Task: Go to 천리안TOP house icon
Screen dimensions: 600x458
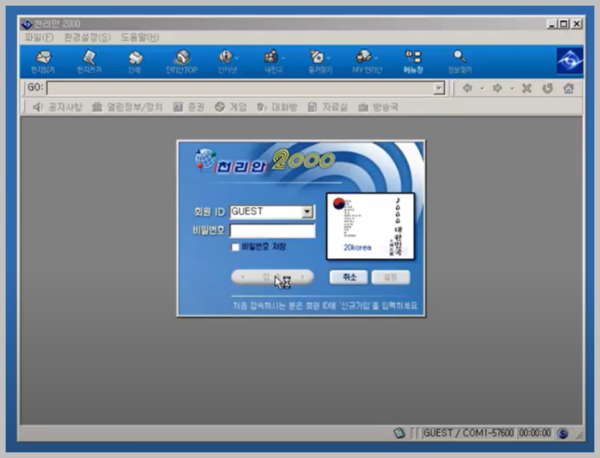Action: (x=182, y=62)
